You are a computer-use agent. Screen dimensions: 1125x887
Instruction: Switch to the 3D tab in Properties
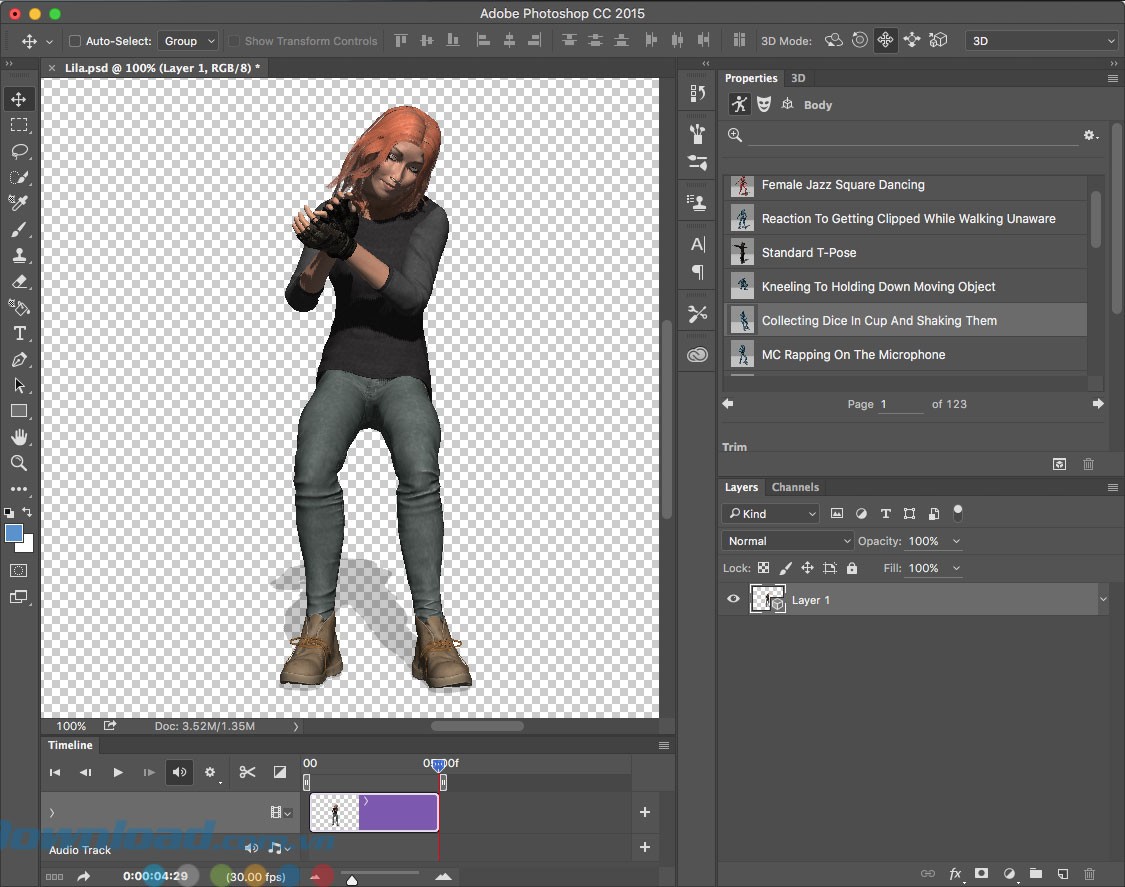click(x=798, y=77)
